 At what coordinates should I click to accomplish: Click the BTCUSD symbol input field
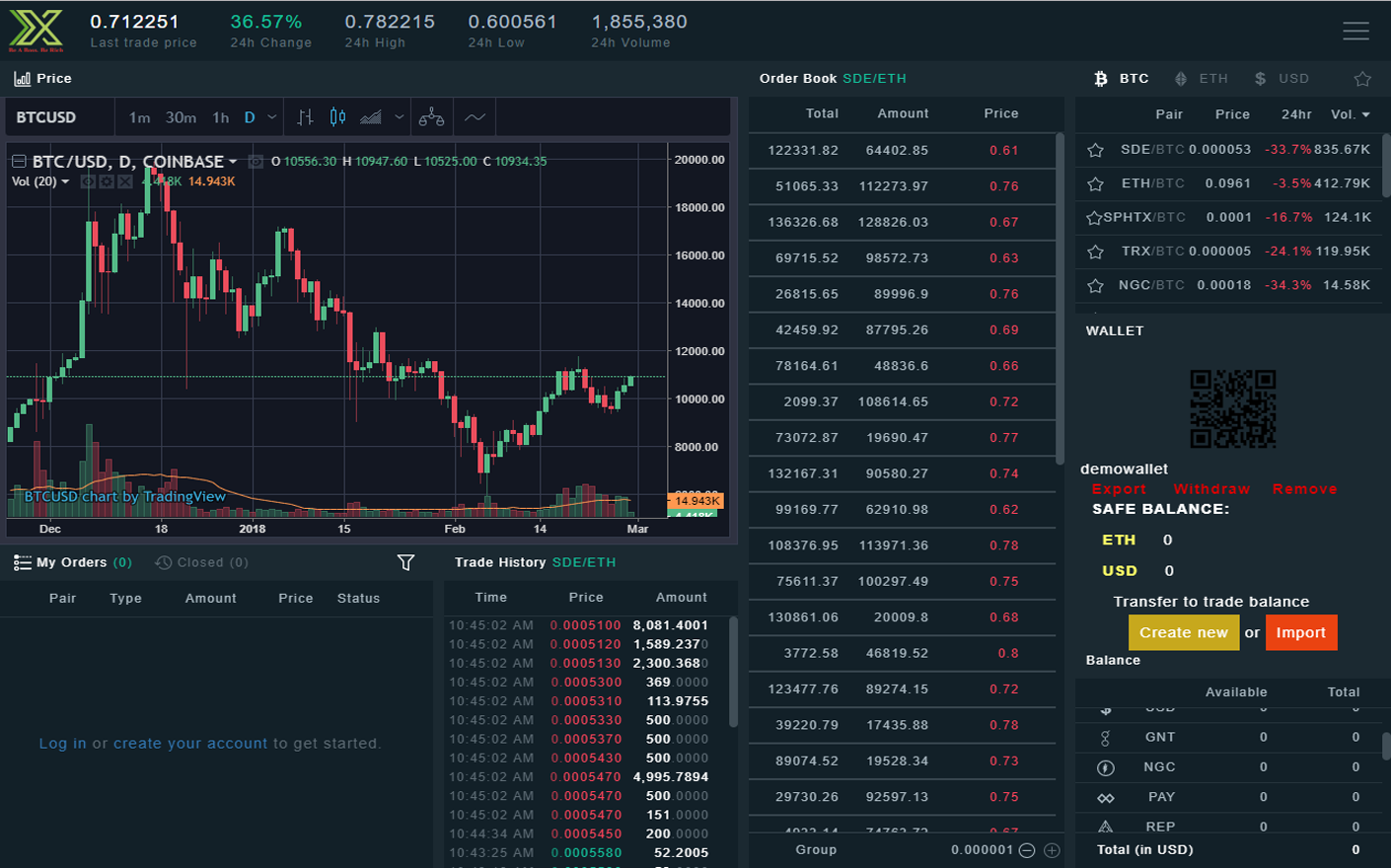coord(59,117)
